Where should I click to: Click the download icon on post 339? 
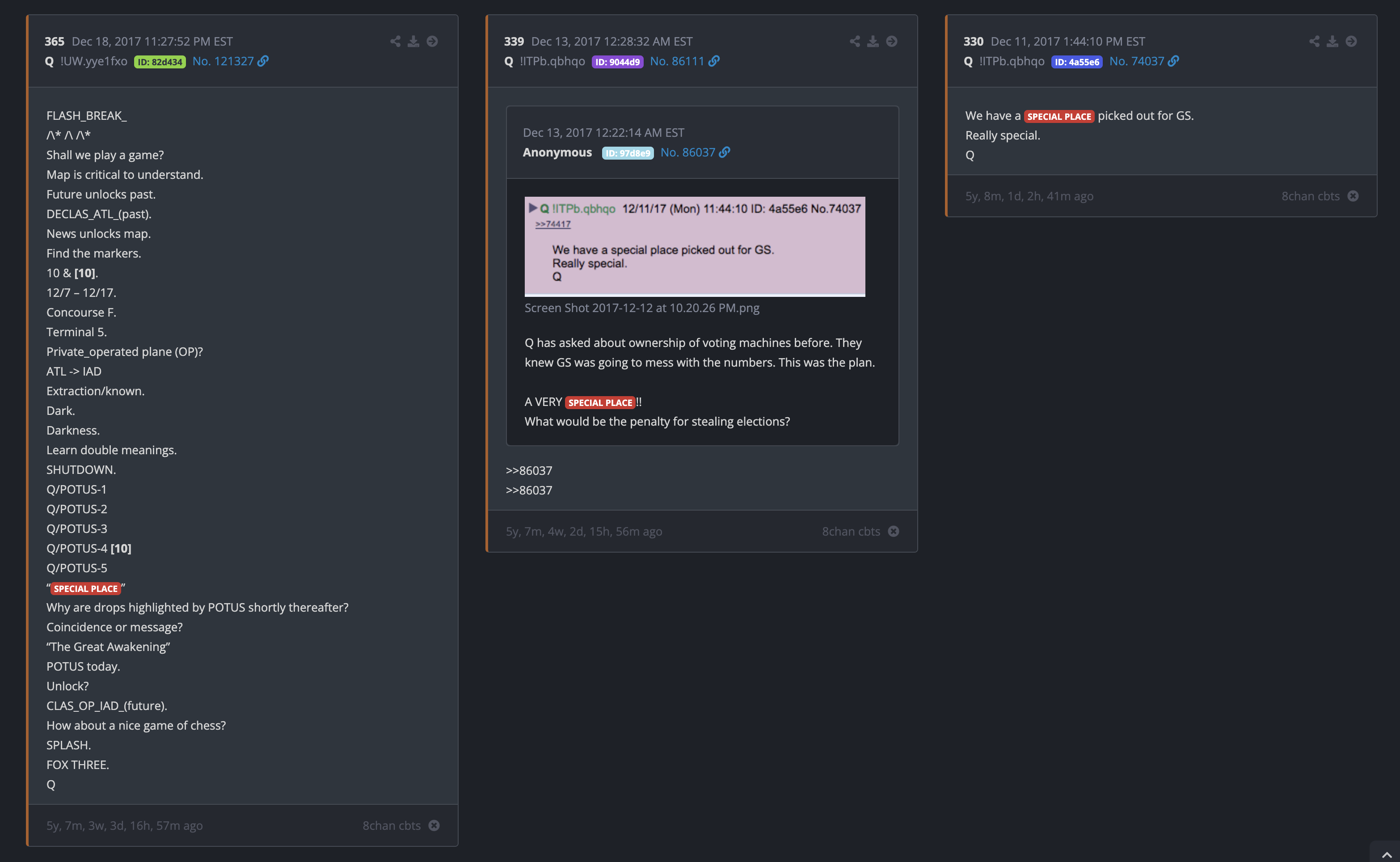[873, 42]
